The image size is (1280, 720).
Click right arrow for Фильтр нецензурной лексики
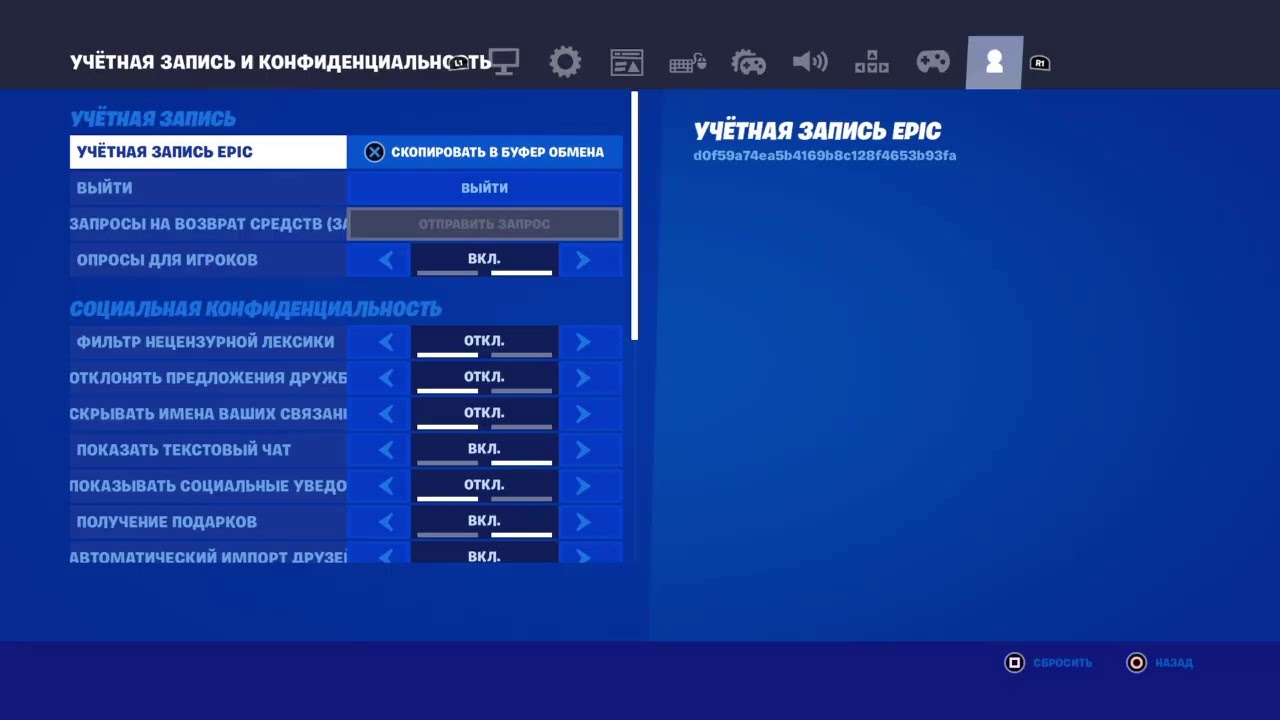coord(583,342)
